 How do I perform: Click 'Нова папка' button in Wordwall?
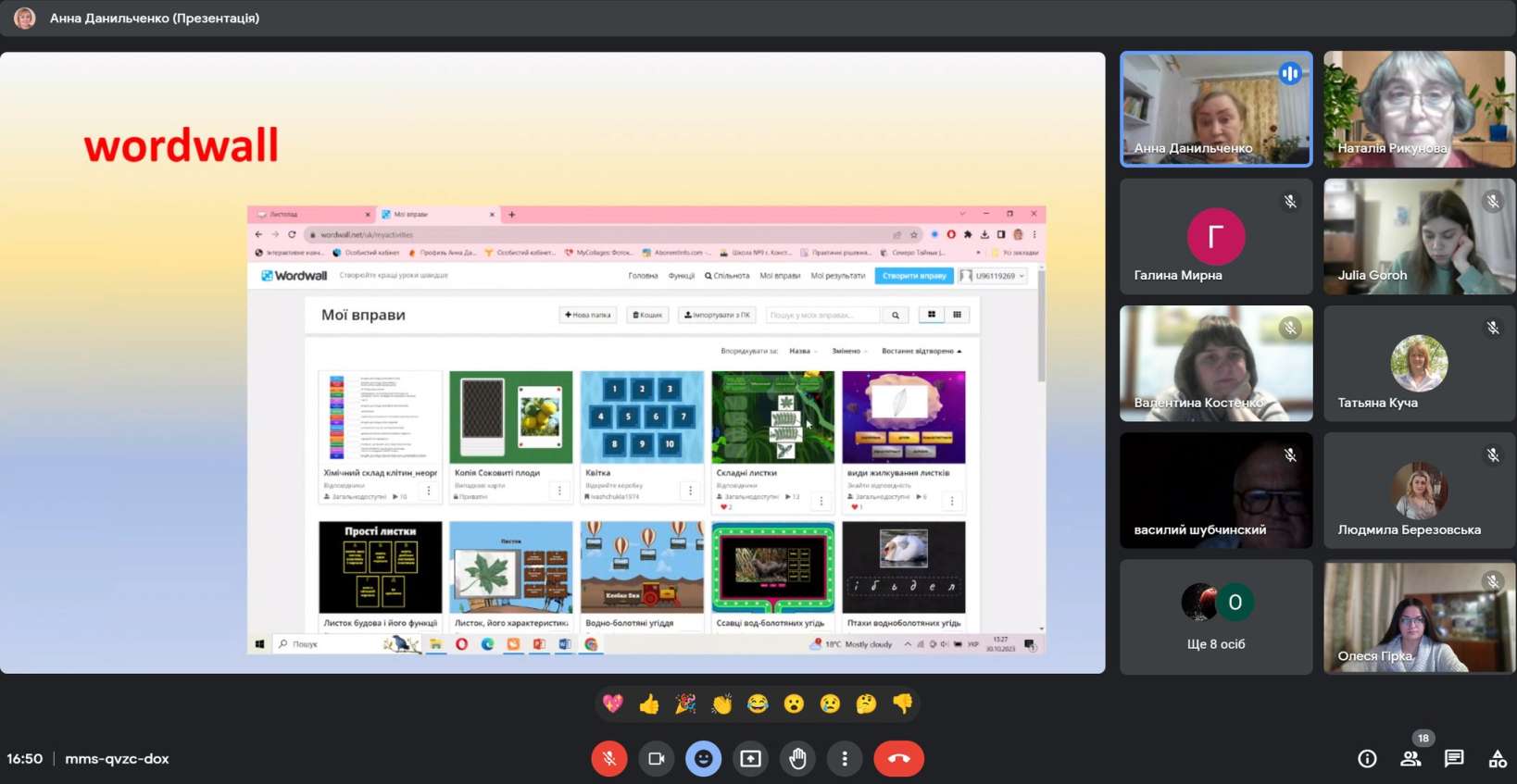(588, 315)
